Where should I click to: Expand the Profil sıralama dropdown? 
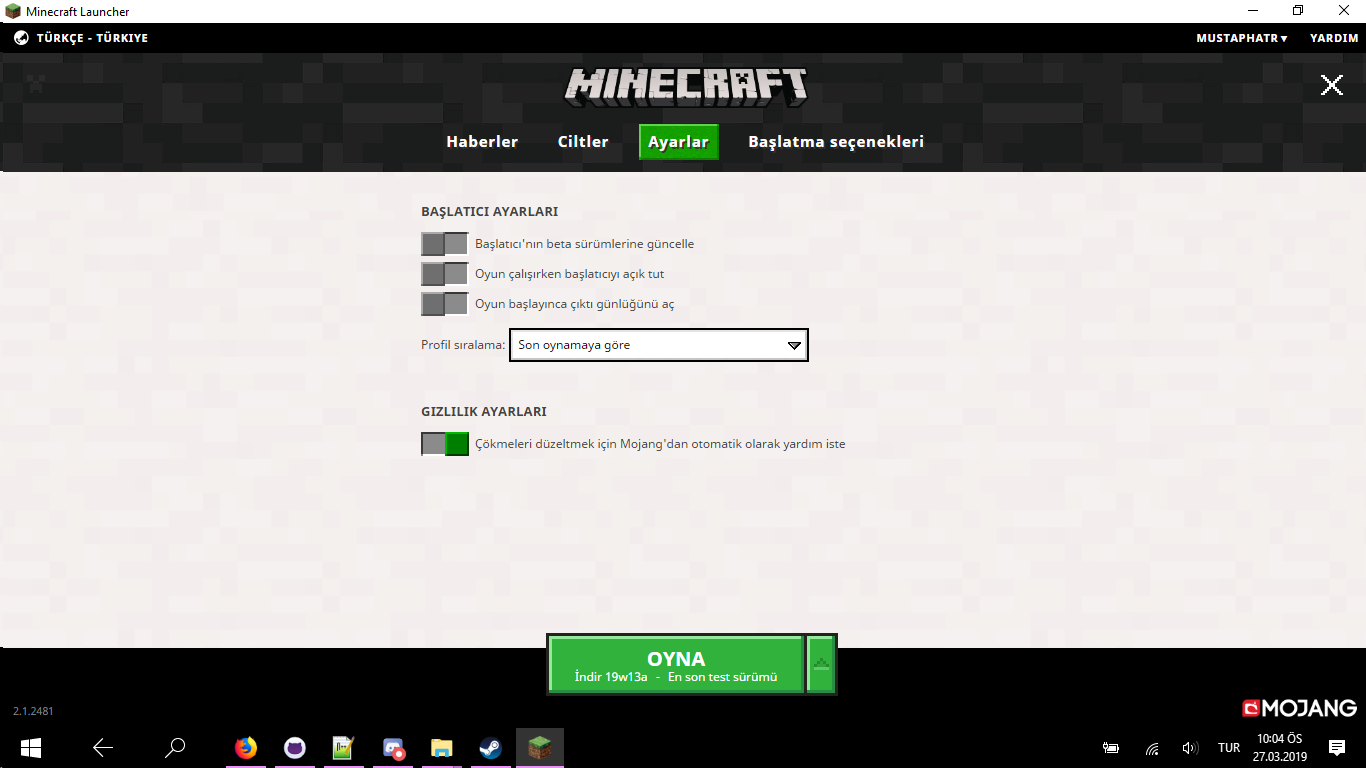pos(659,345)
